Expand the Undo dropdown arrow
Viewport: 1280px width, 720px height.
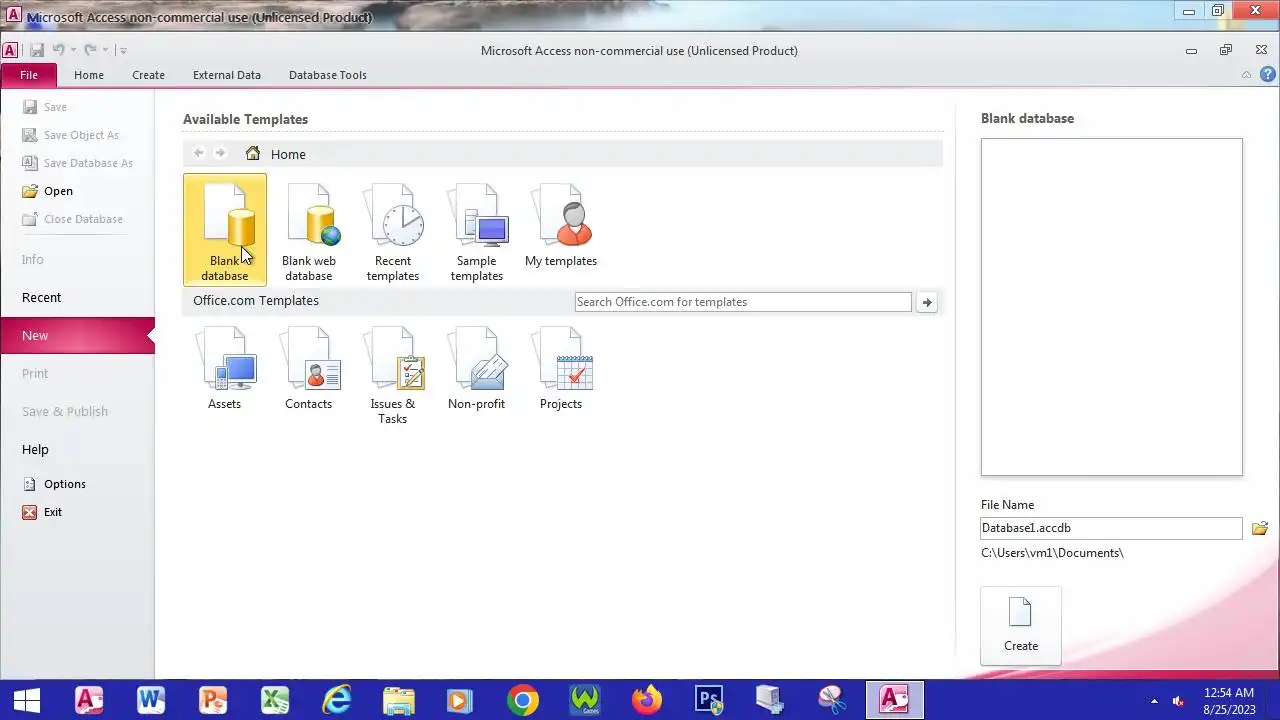coord(73,50)
